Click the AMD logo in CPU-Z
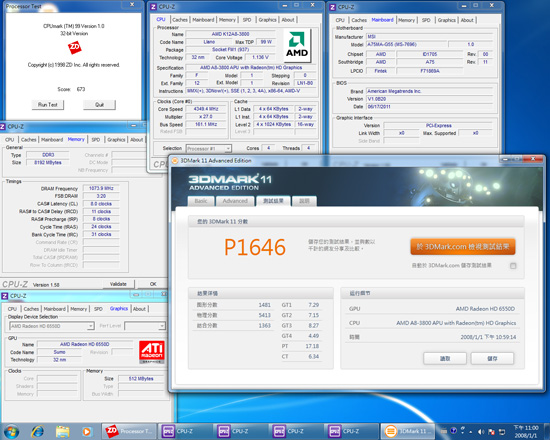550x440 pixels. (x=297, y=46)
